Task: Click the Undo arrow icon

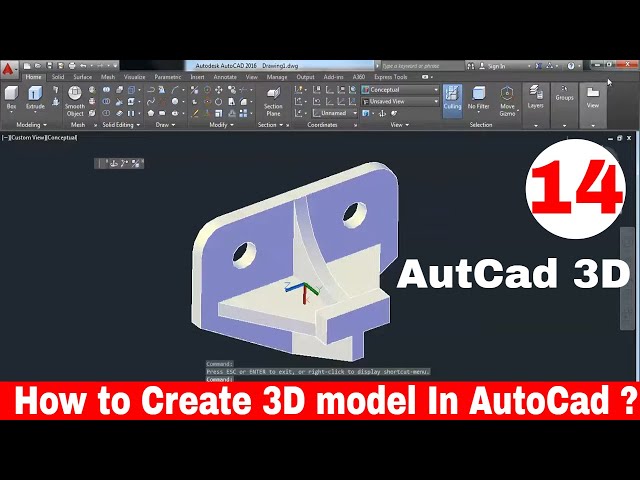Action: 83,66
